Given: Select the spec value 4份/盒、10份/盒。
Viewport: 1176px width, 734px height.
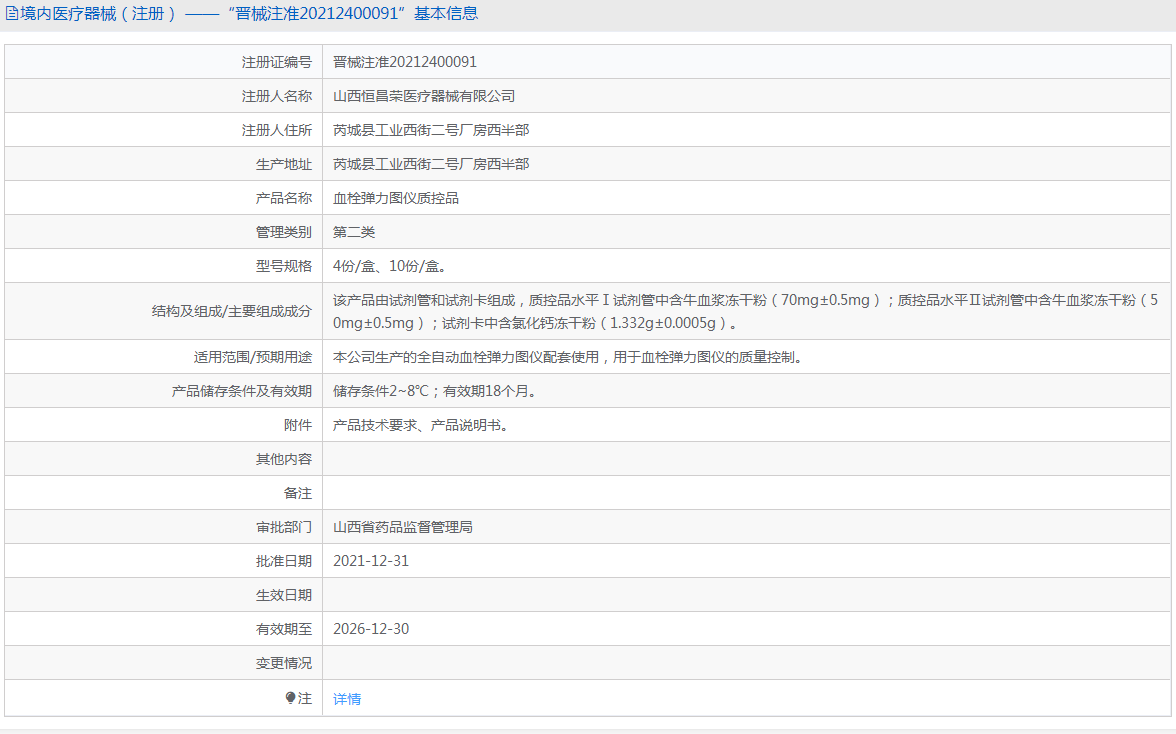Looking at the screenshot, I should point(391,266).
